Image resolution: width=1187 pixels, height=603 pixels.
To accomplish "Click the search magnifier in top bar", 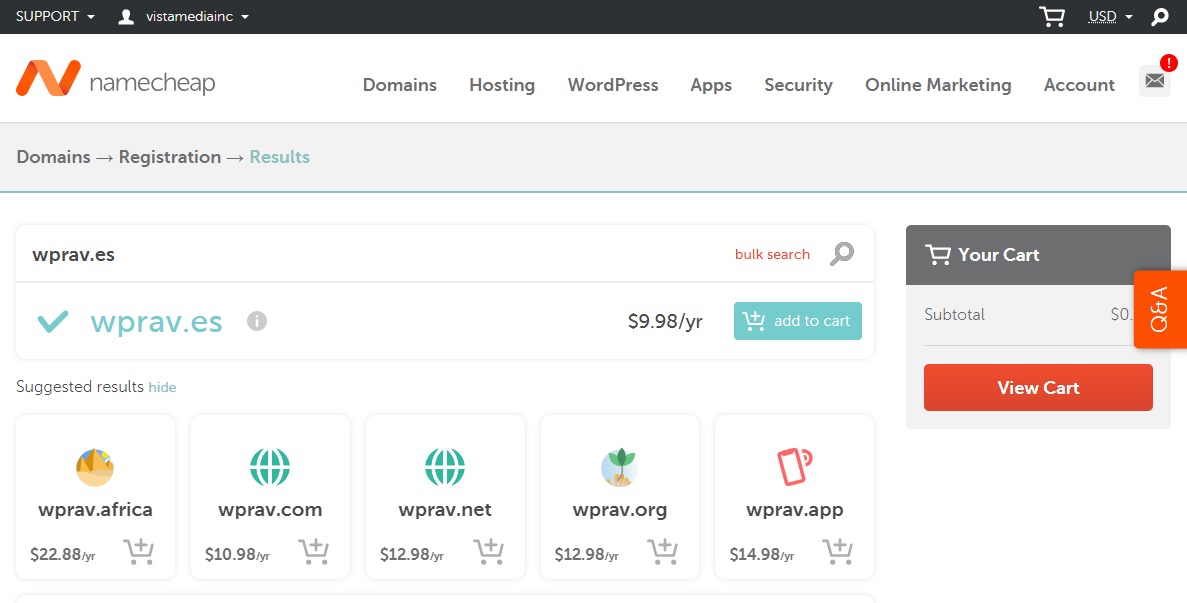I will 1160,17.
